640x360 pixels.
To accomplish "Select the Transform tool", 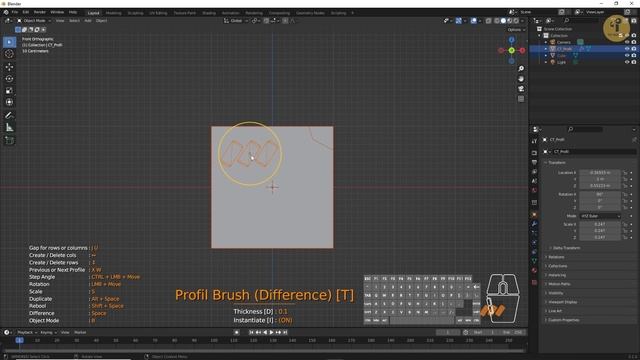I will click(9, 102).
